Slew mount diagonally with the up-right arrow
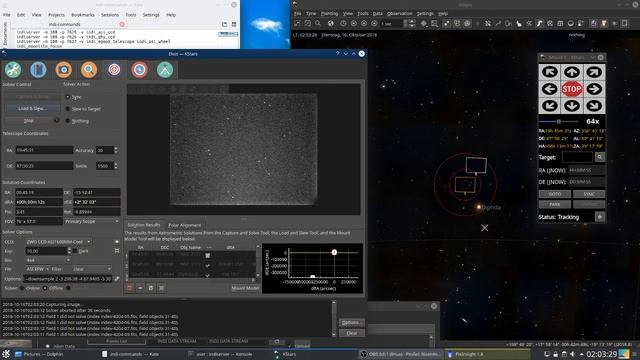This screenshot has width=640, height=360. pos(594,72)
